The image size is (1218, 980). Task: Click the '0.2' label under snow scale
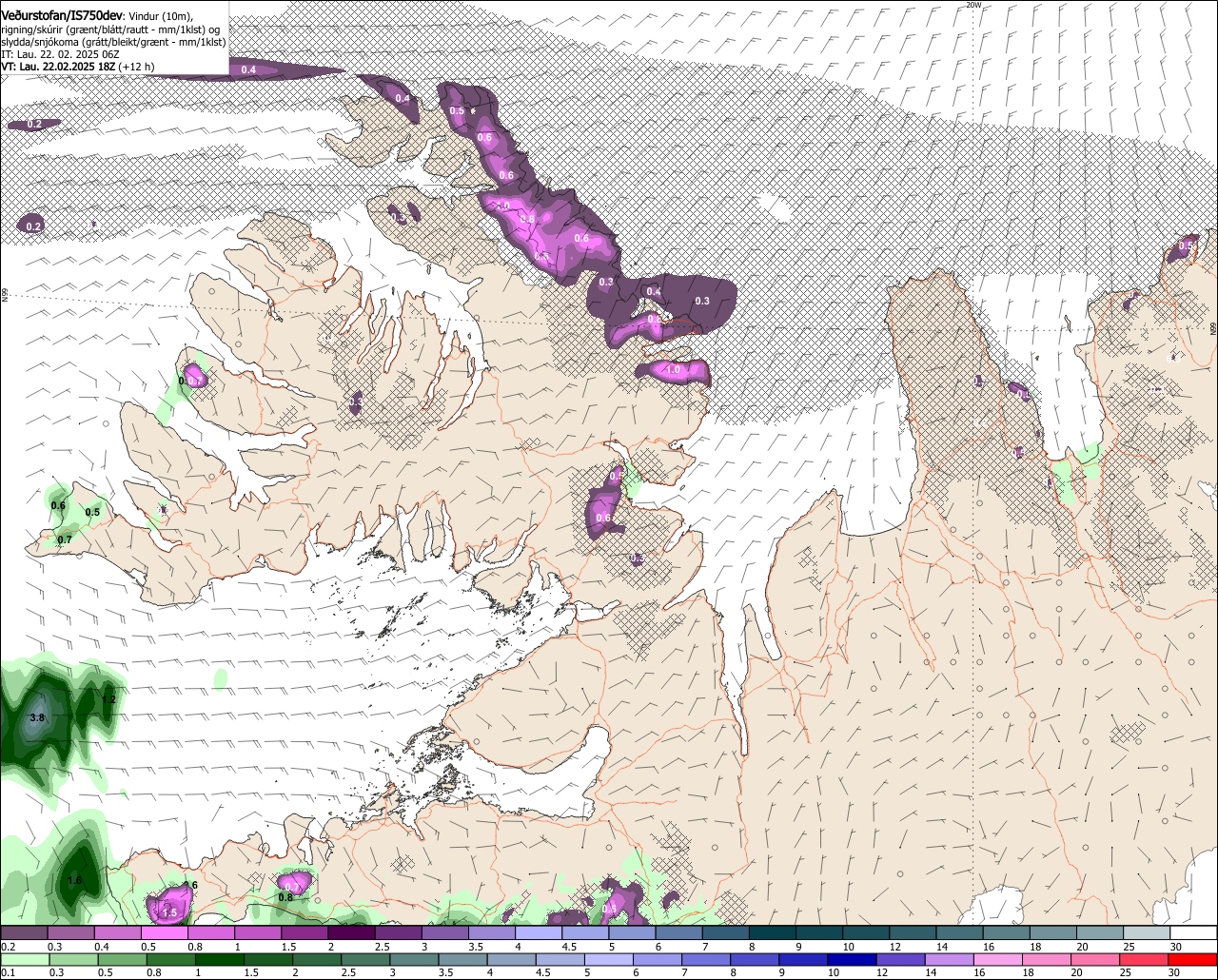(x=8, y=947)
